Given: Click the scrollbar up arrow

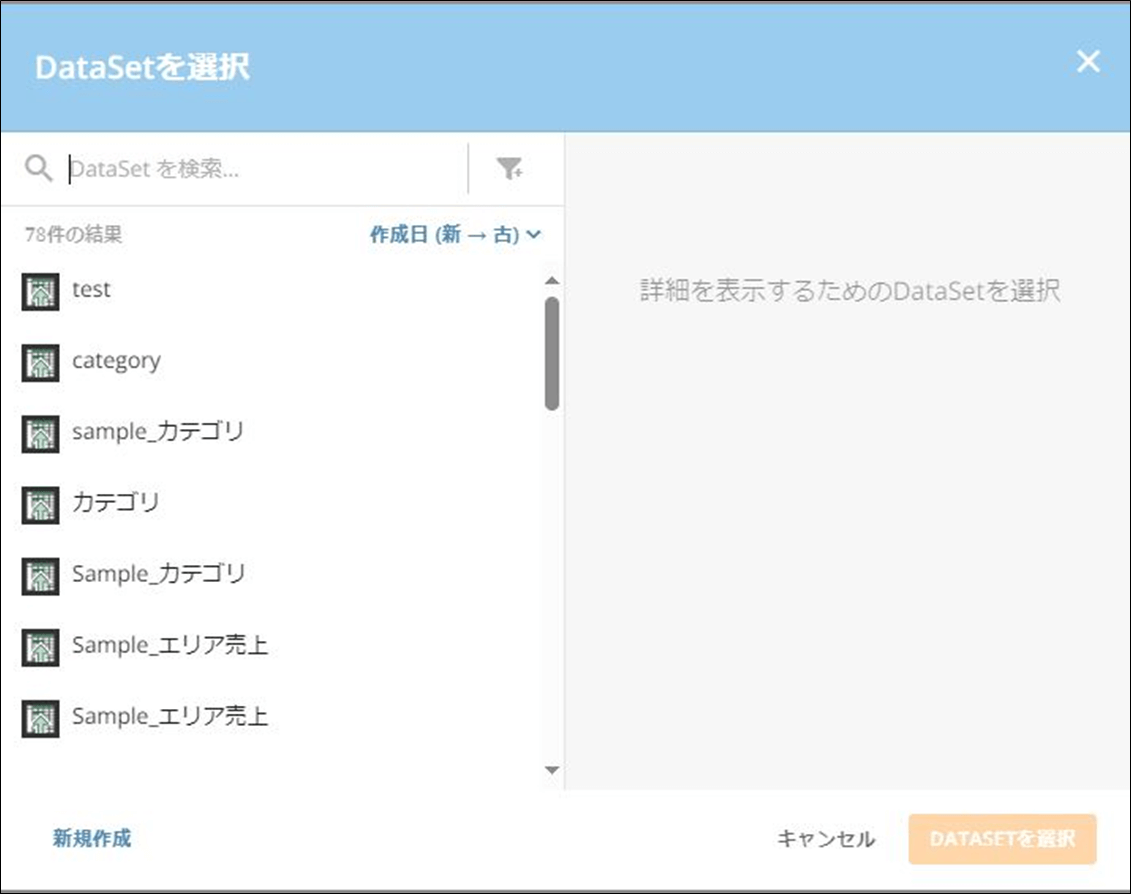Looking at the screenshot, I should [552, 281].
